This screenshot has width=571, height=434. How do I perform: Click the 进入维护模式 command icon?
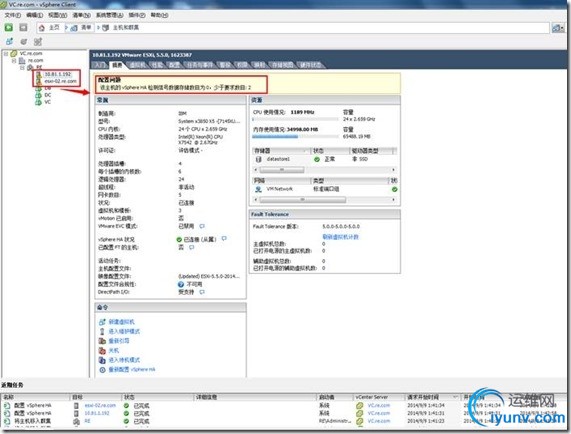(x=102, y=331)
